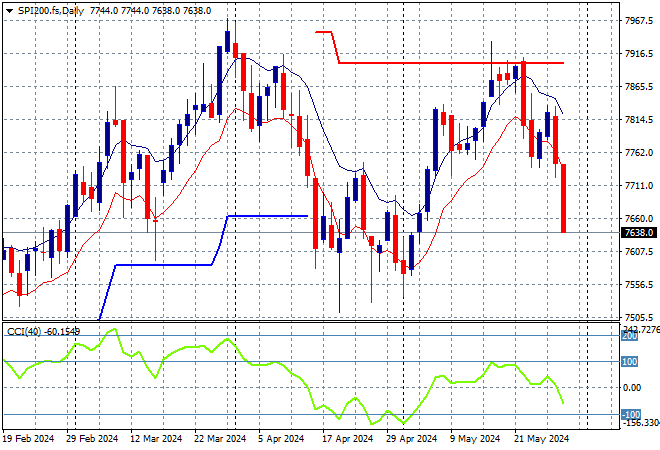This screenshot has height=450, width=660.
Task: Click the last large red candle
Action: pos(563,198)
